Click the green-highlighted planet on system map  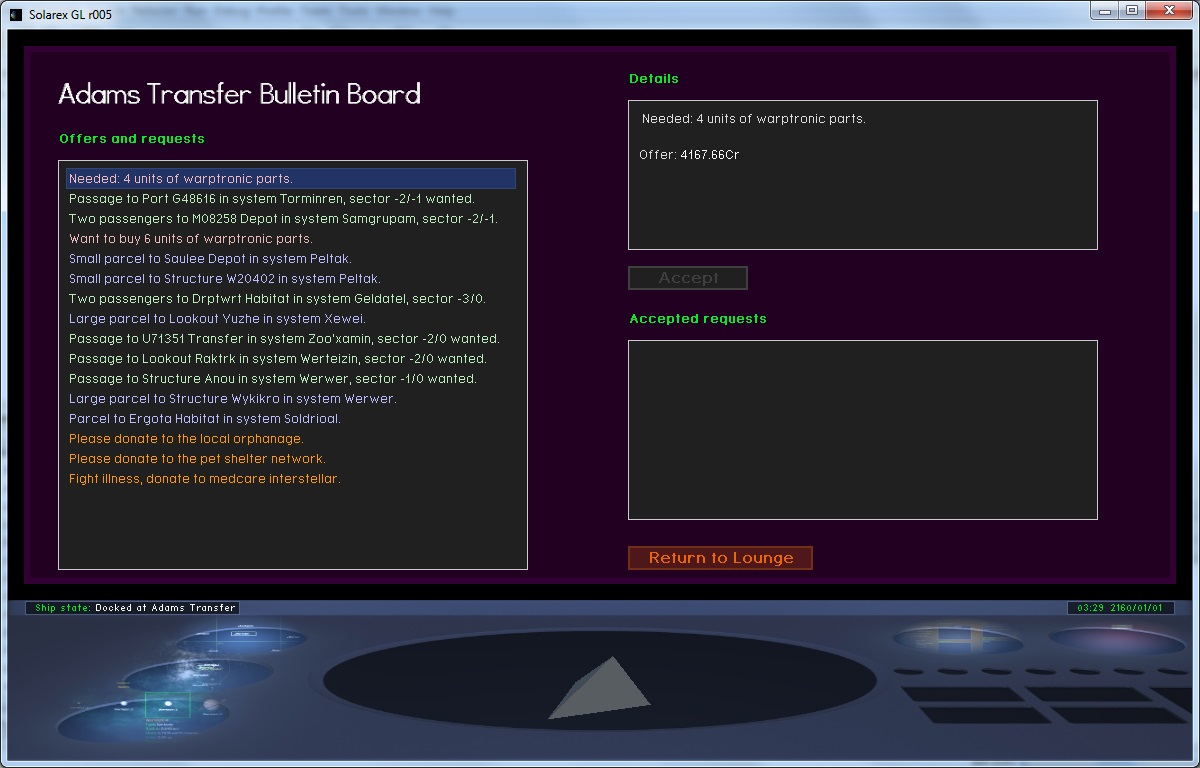(167, 705)
